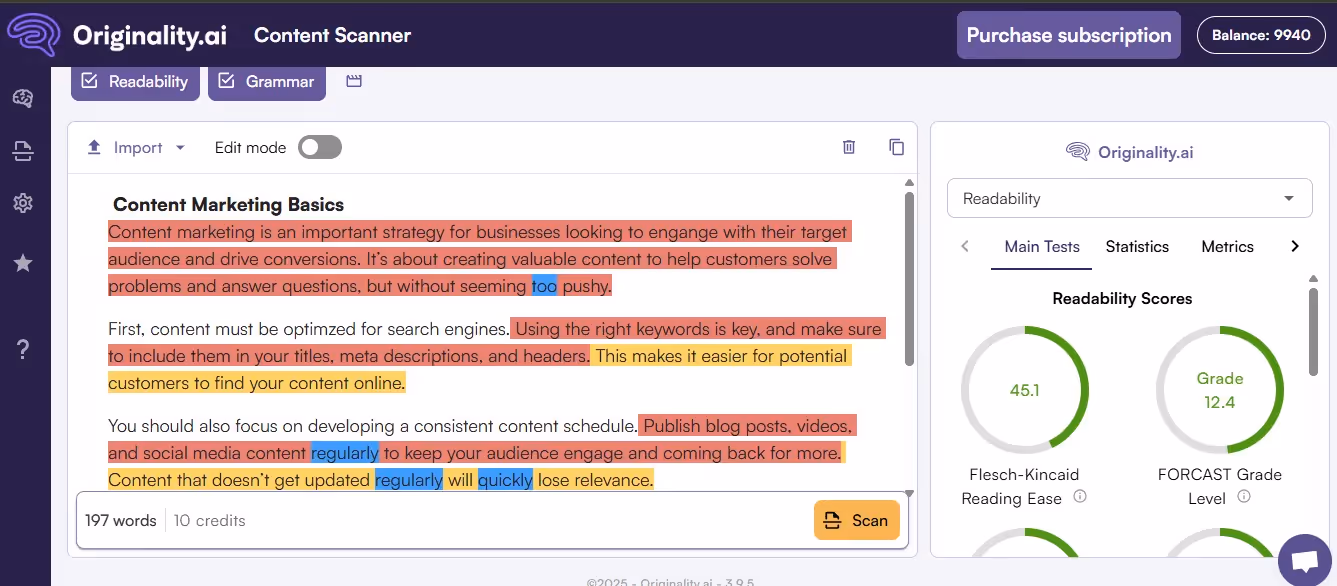The height and width of the screenshot is (586, 1337).
Task: Switch to the Statistics tab
Action: coord(1137,247)
